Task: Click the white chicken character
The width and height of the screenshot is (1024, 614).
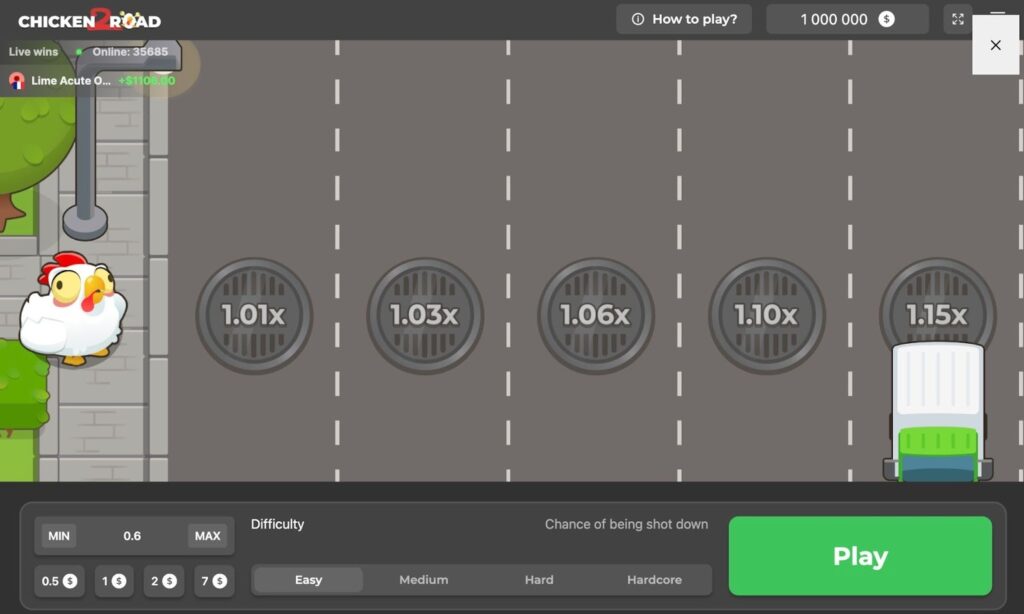Action: pos(73,308)
